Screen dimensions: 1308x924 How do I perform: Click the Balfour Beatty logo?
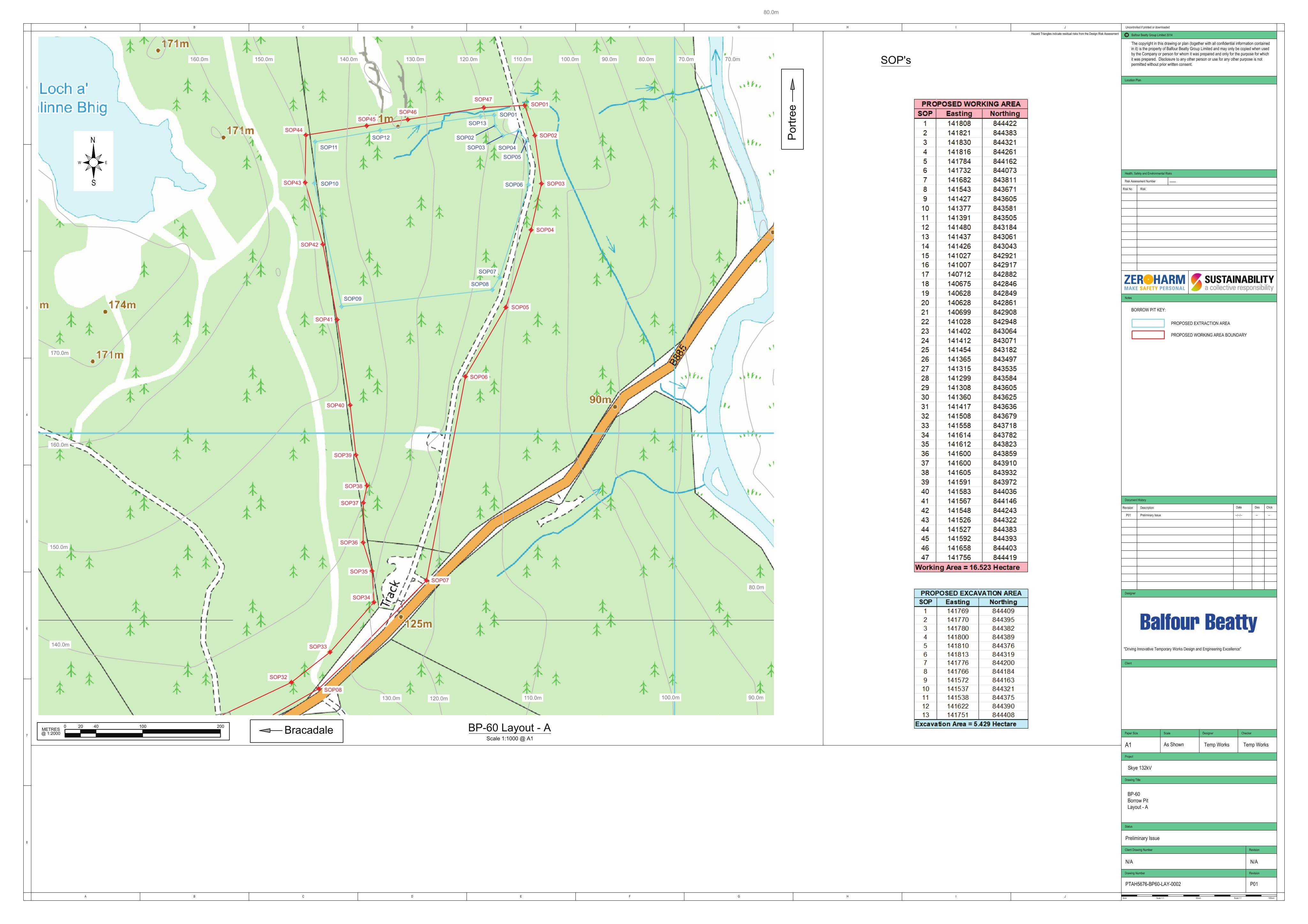[x=1198, y=622]
